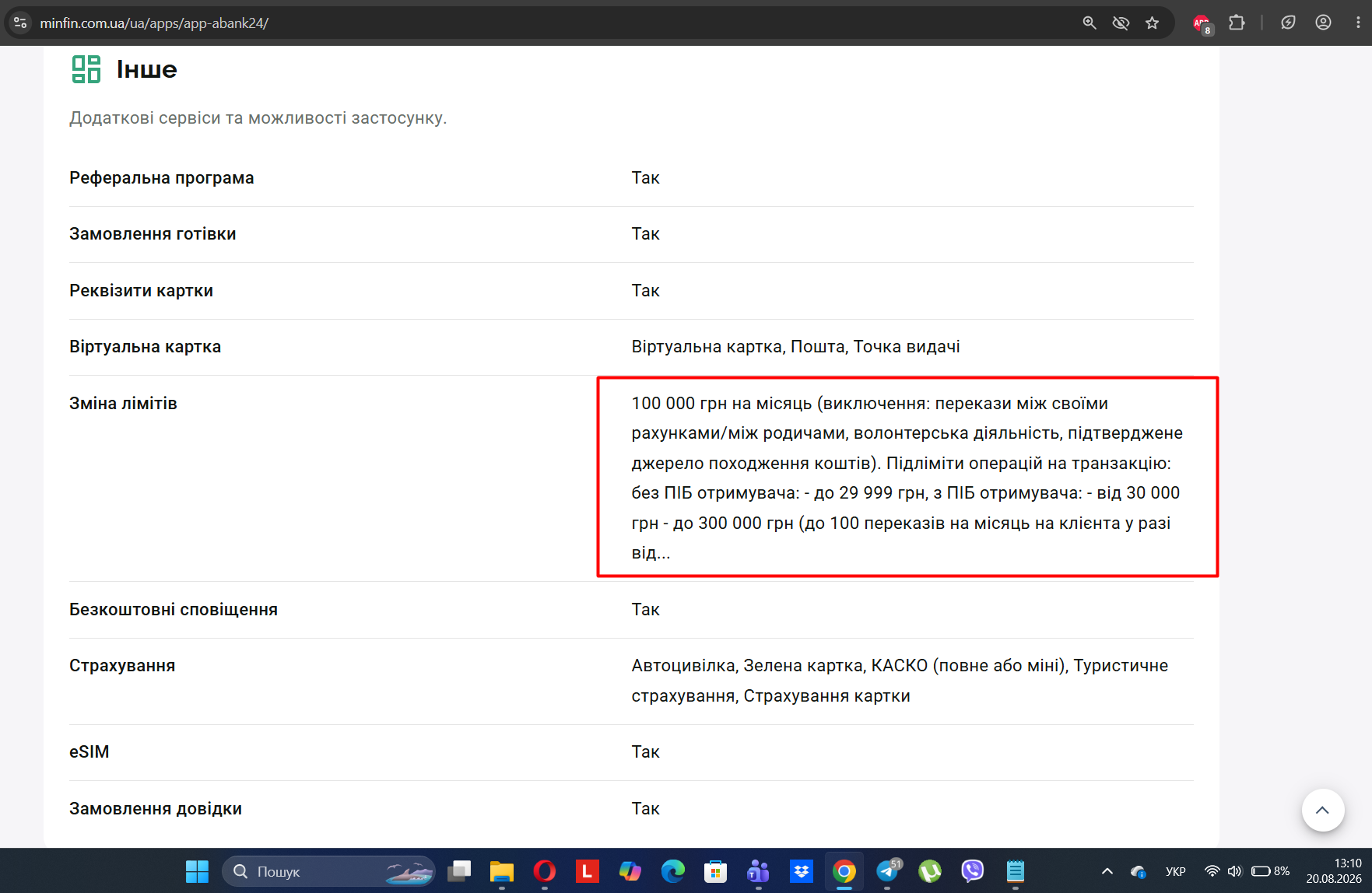Open the Chrome profile avatar
This screenshot has height=893, width=1372.
[x=1323, y=23]
